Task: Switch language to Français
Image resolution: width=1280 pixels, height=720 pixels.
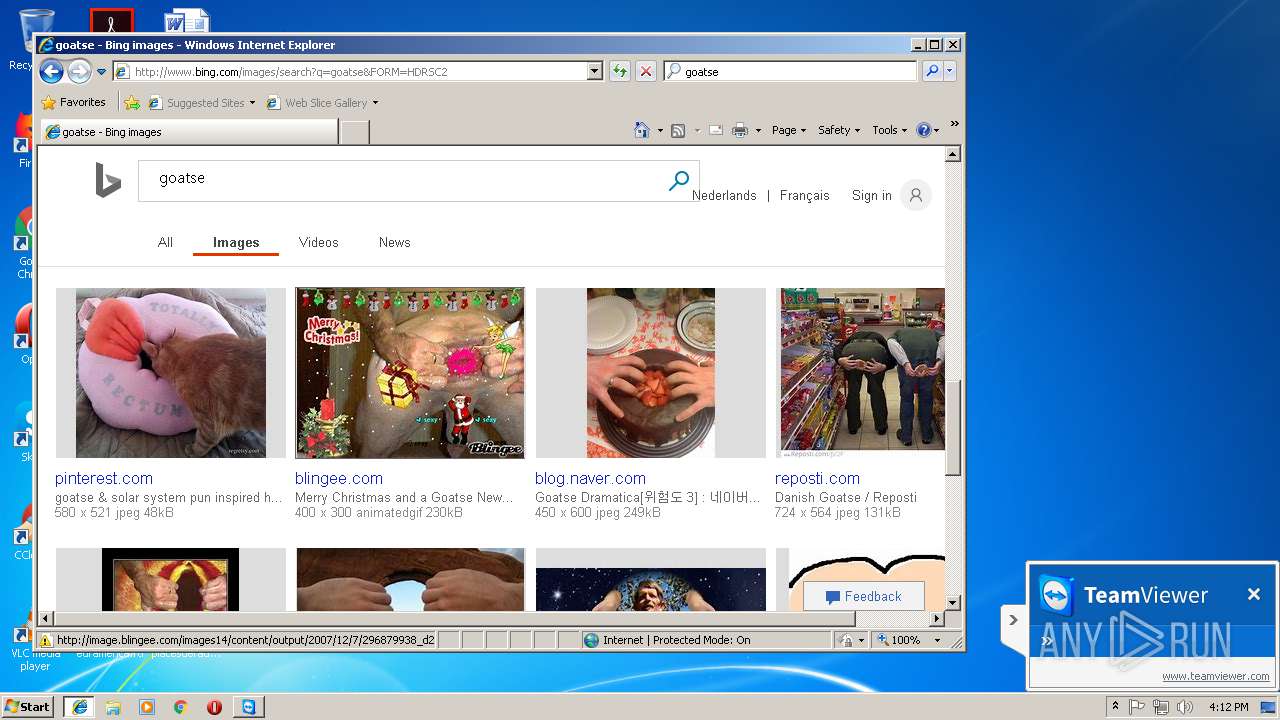Action: click(805, 196)
